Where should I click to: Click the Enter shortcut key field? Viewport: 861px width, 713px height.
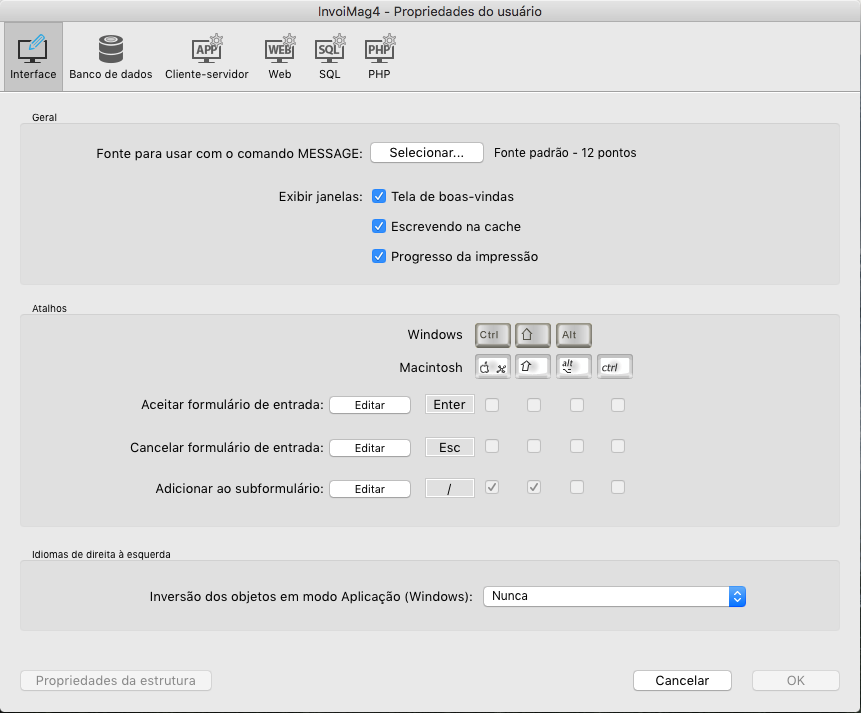450,405
